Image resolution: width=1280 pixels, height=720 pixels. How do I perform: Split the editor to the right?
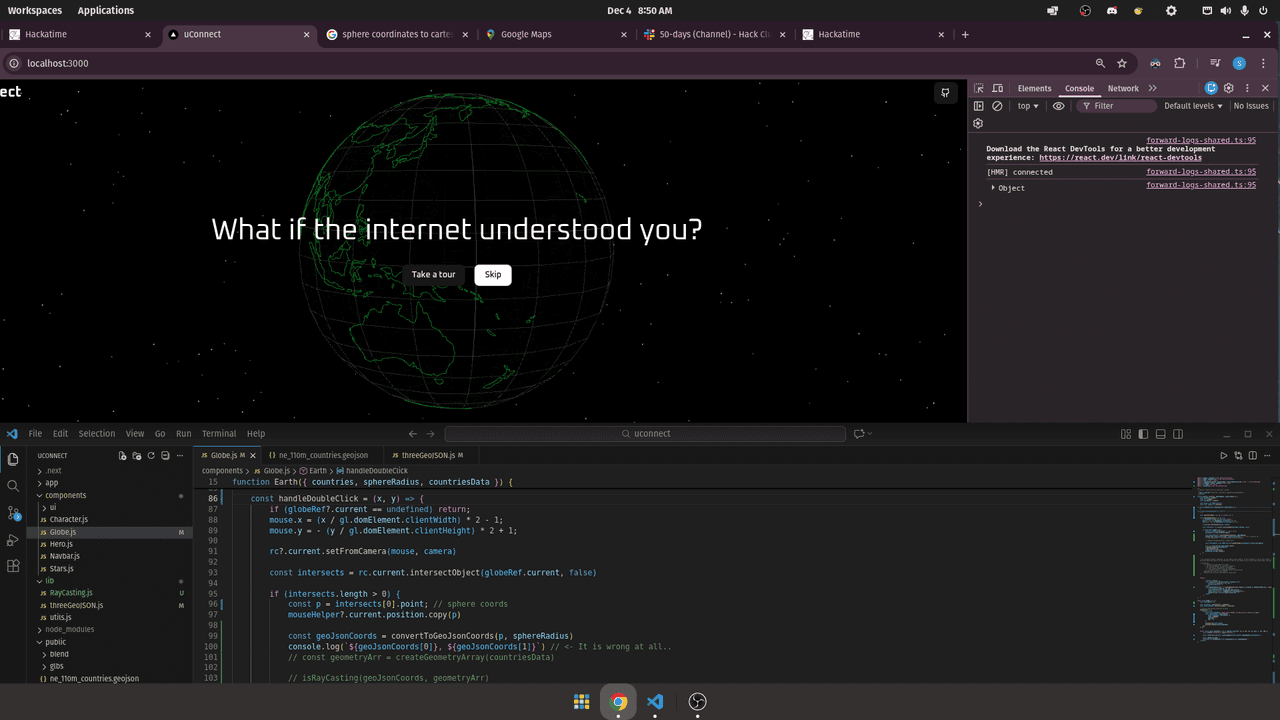pos(1252,455)
